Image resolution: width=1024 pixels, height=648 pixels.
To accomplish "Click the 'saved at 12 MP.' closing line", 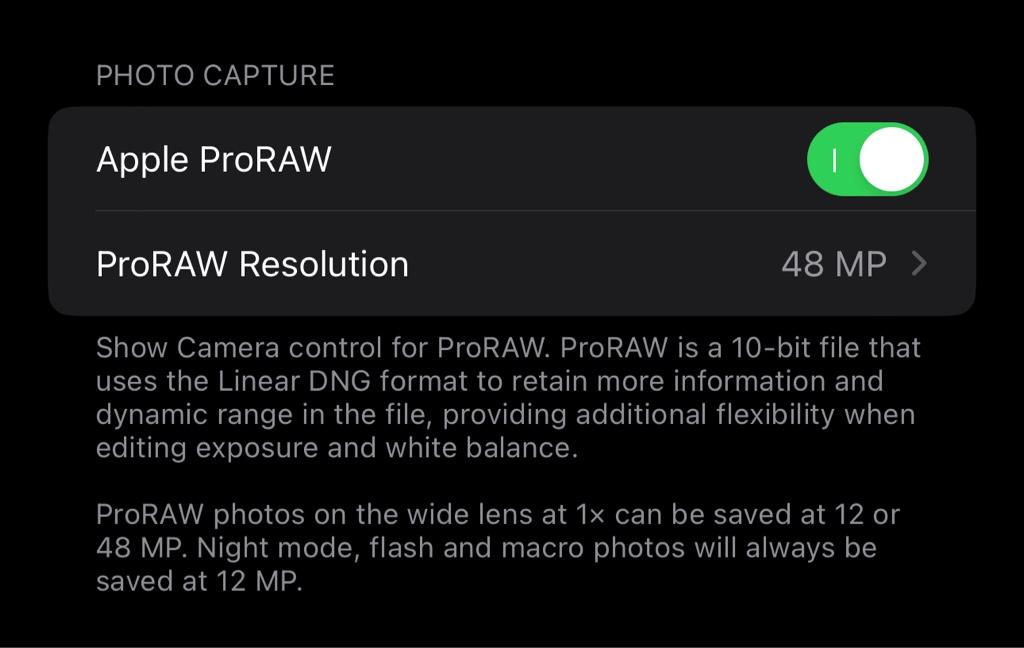I will tap(199, 581).
